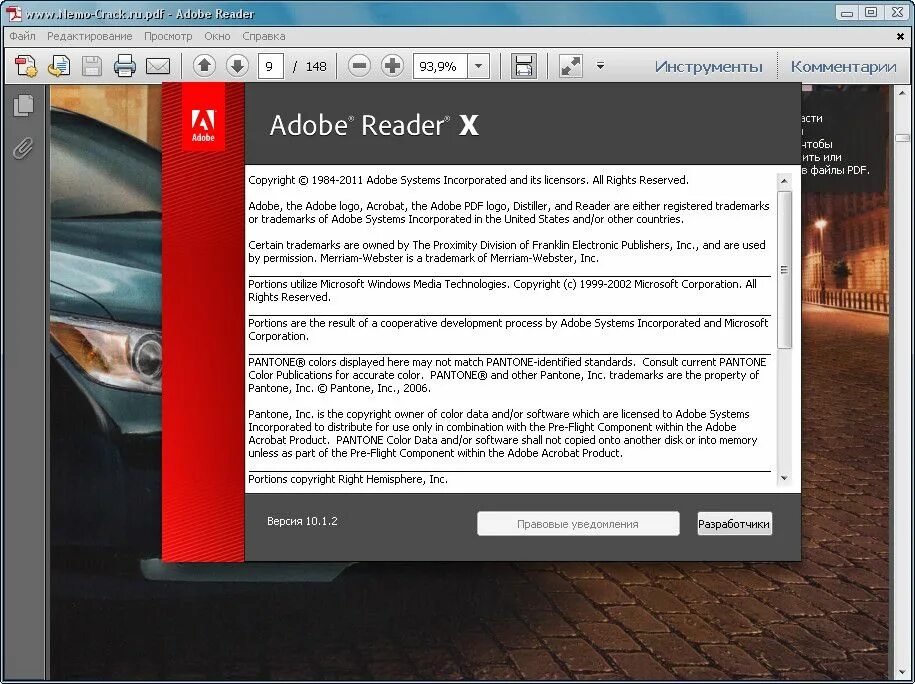The width and height of the screenshot is (915, 684).
Task: Click the page number field showing 9
Action: (271, 66)
